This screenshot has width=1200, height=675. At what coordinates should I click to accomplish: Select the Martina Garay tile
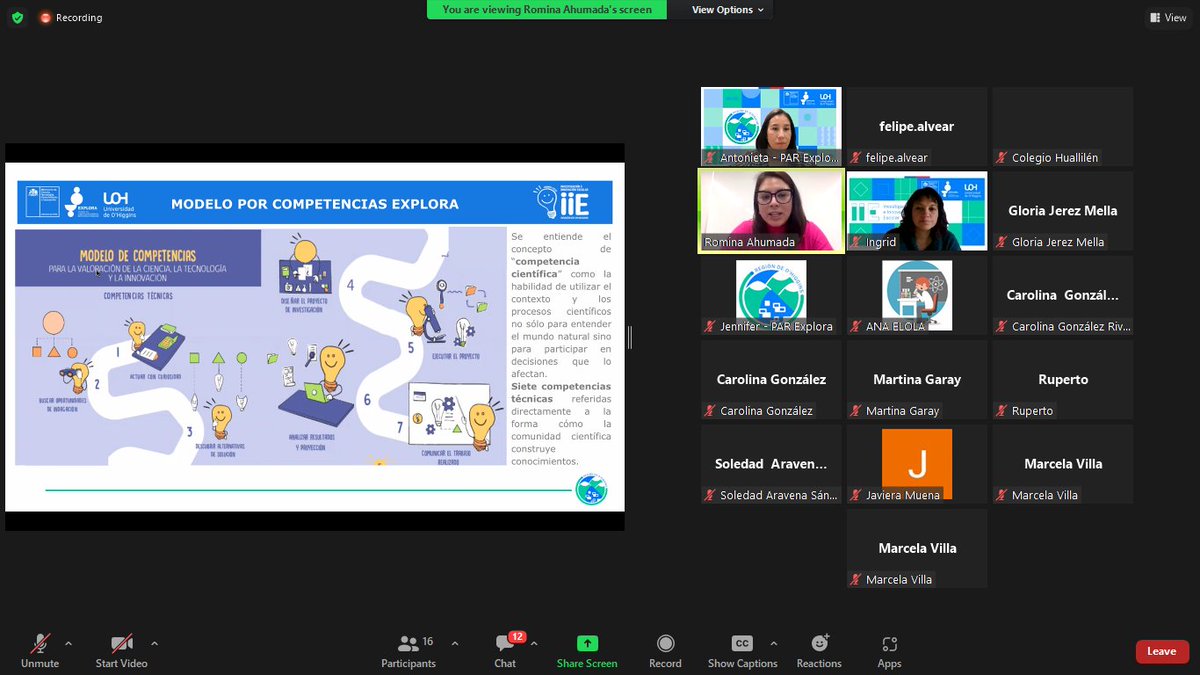[917, 380]
